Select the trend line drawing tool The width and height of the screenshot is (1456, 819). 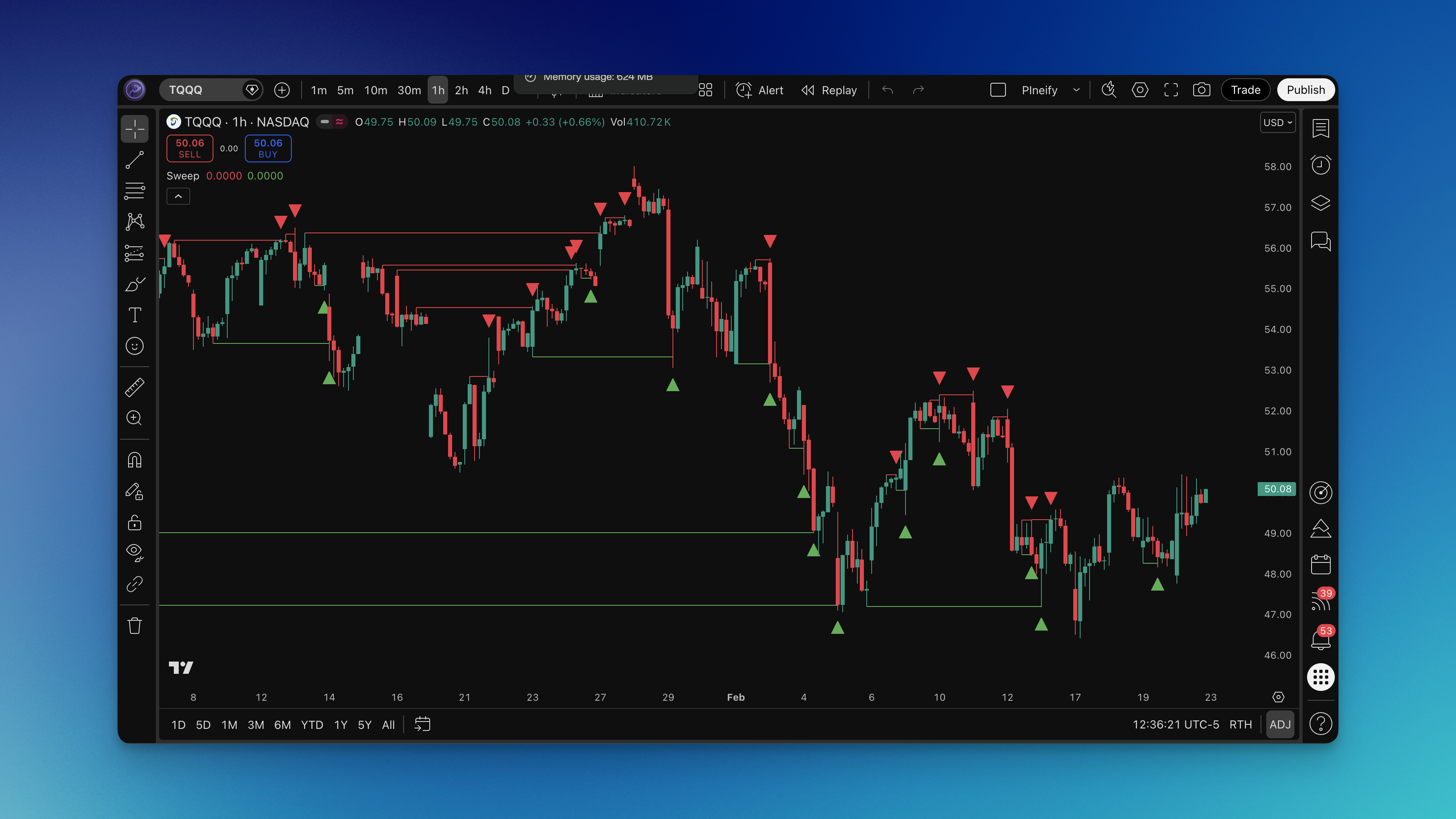[x=135, y=160]
